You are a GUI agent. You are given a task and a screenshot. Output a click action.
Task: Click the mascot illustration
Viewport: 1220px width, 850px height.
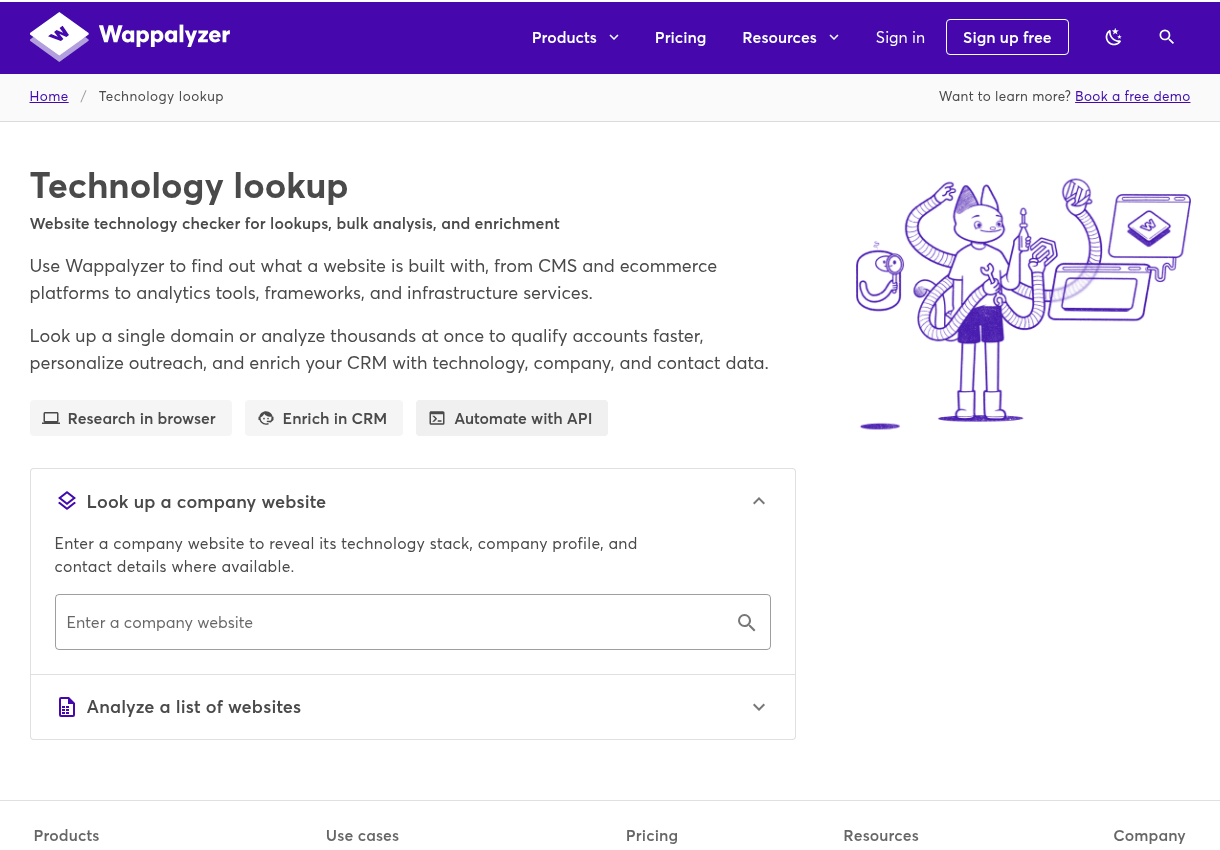tap(1023, 304)
